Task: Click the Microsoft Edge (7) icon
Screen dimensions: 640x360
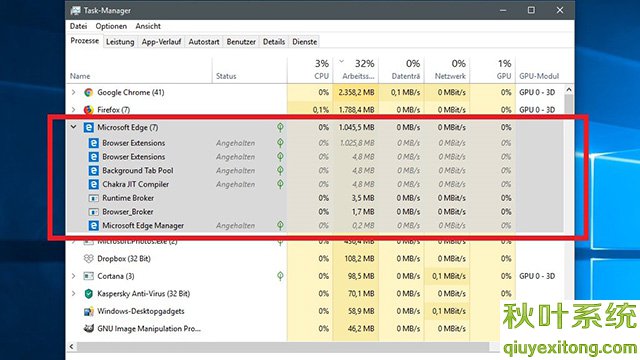Action: [89, 127]
